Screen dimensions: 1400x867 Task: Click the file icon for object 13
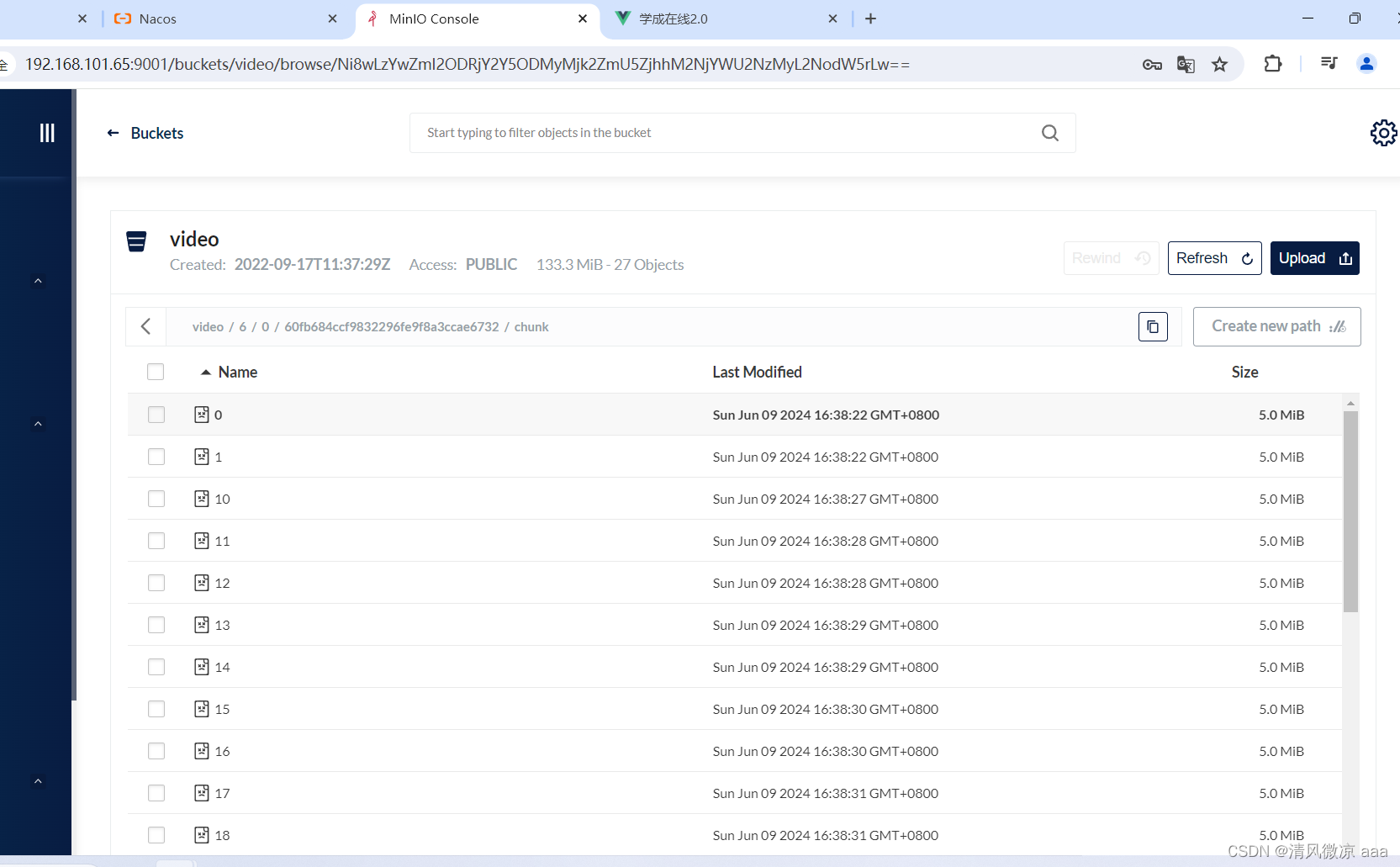click(x=202, y=625)
